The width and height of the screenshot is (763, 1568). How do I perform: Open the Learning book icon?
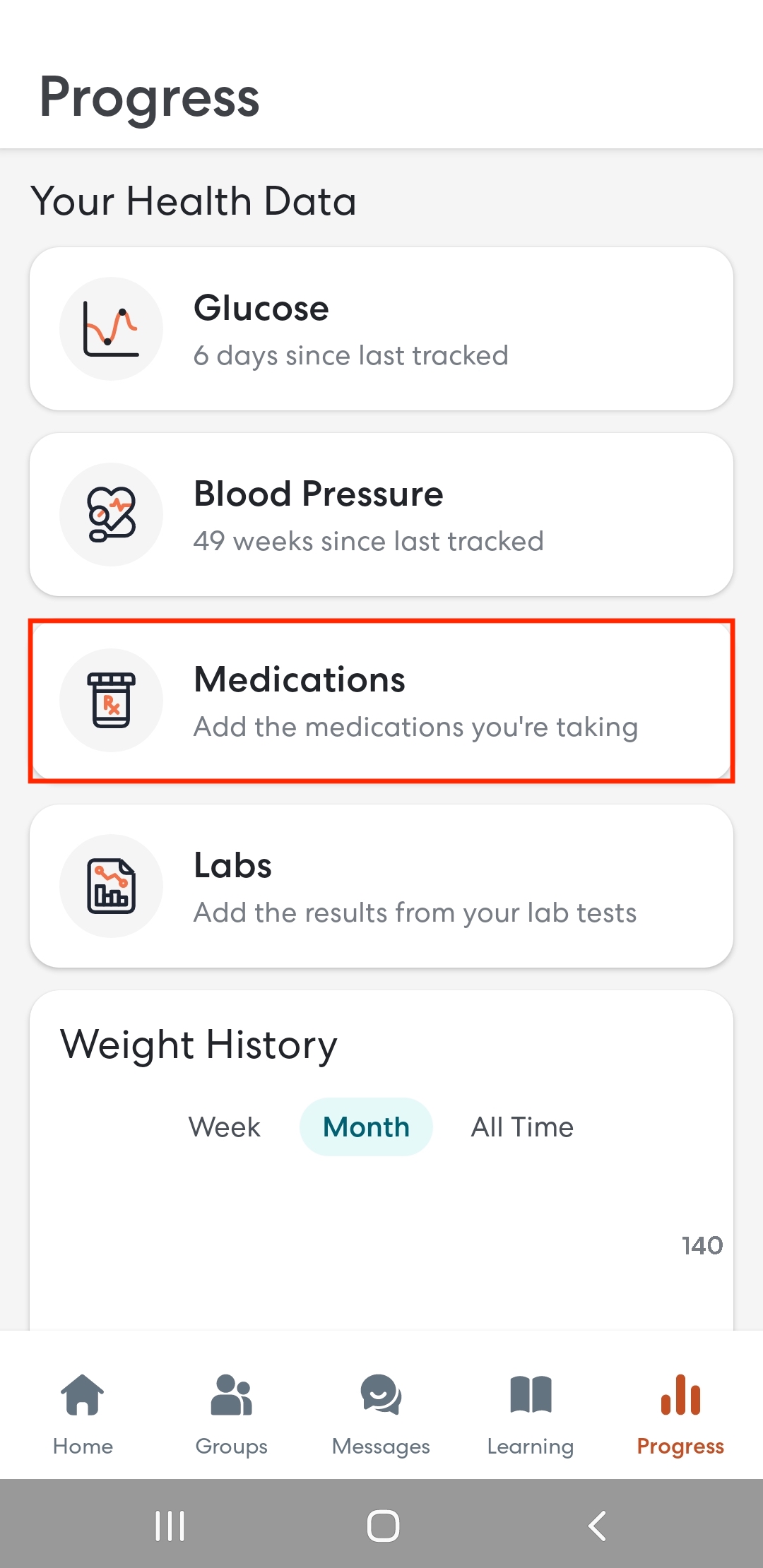click(x=531, y=1395)
